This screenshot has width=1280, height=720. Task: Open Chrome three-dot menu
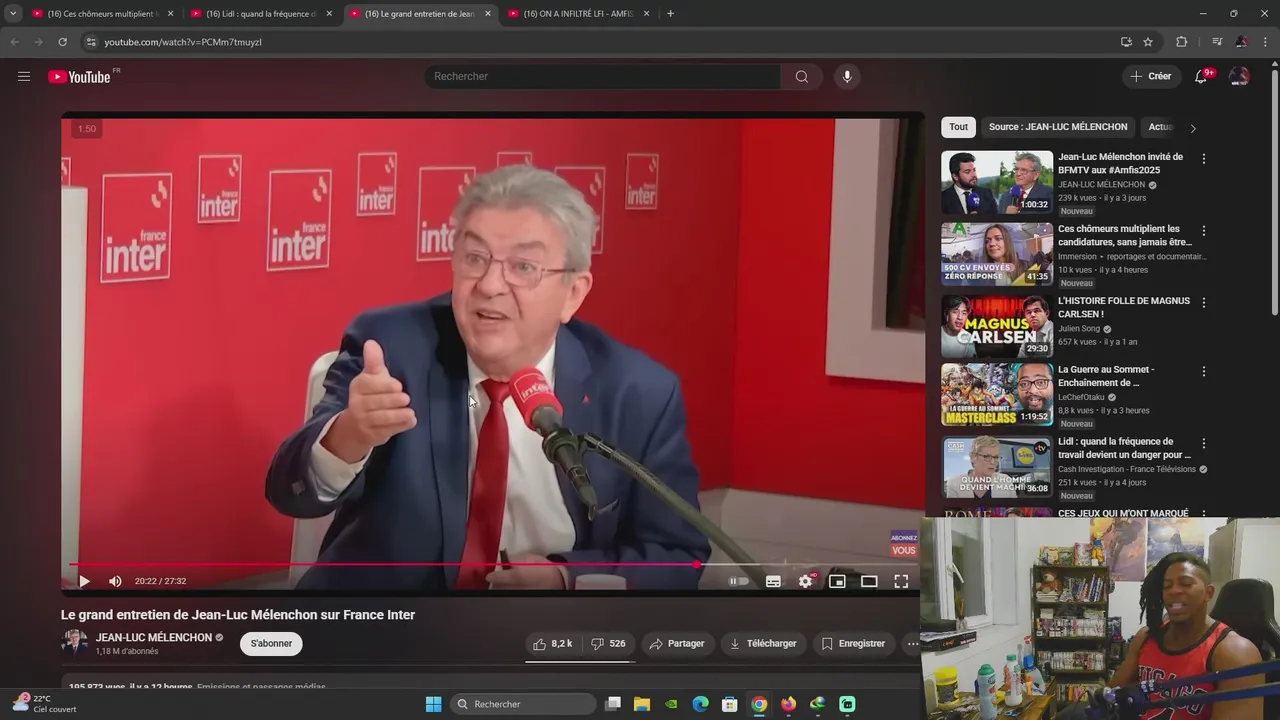click(1266, 42)
